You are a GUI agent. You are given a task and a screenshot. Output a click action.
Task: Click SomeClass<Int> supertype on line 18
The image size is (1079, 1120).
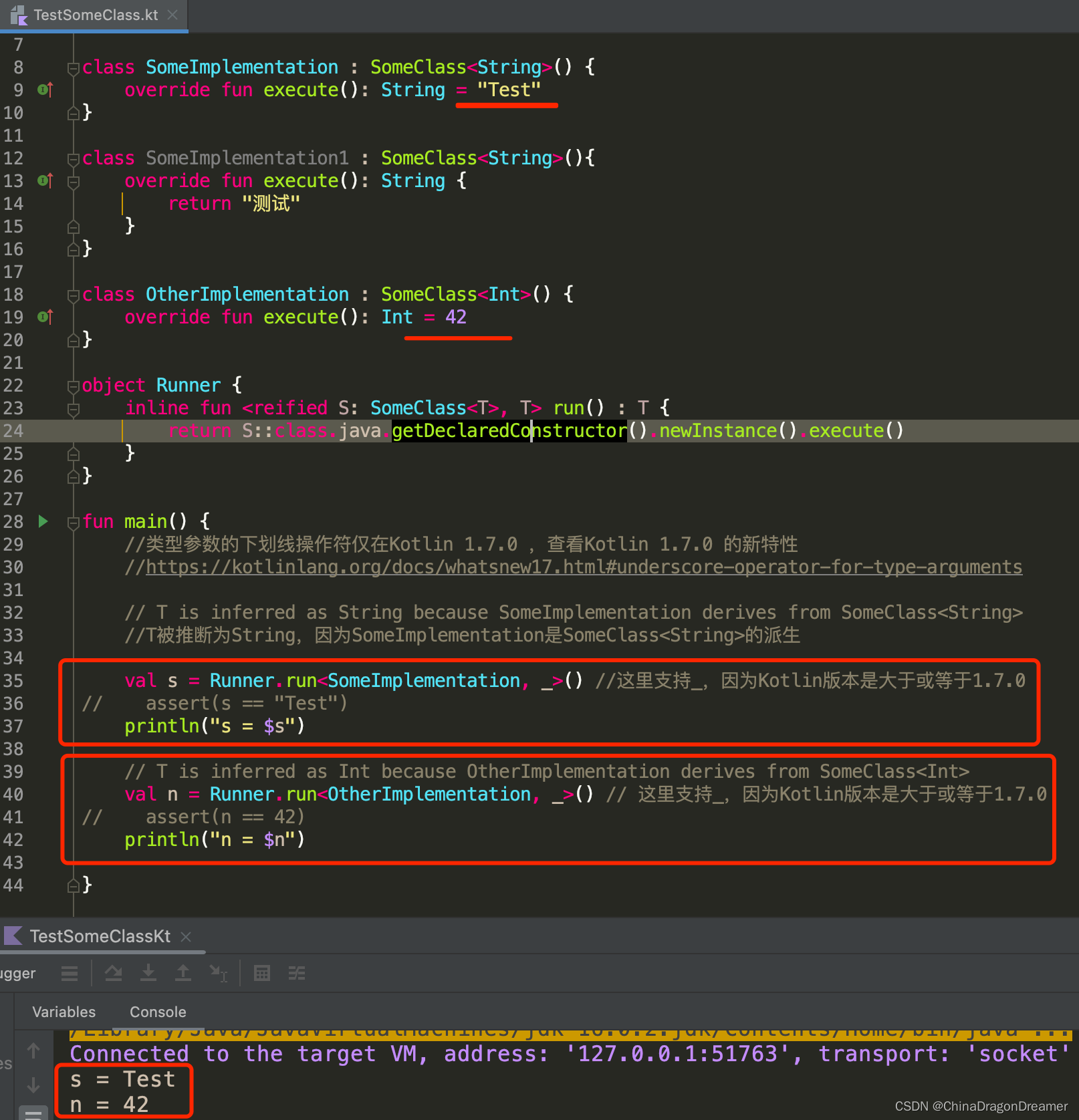tap(456, 294)
